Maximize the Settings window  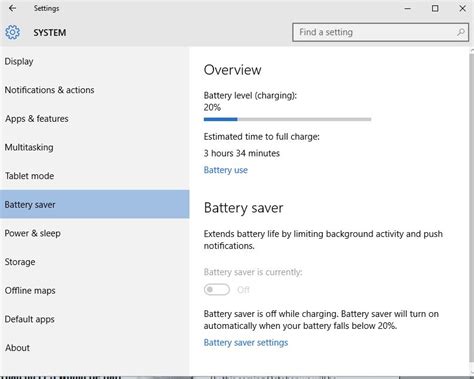[x=435, y=8]
